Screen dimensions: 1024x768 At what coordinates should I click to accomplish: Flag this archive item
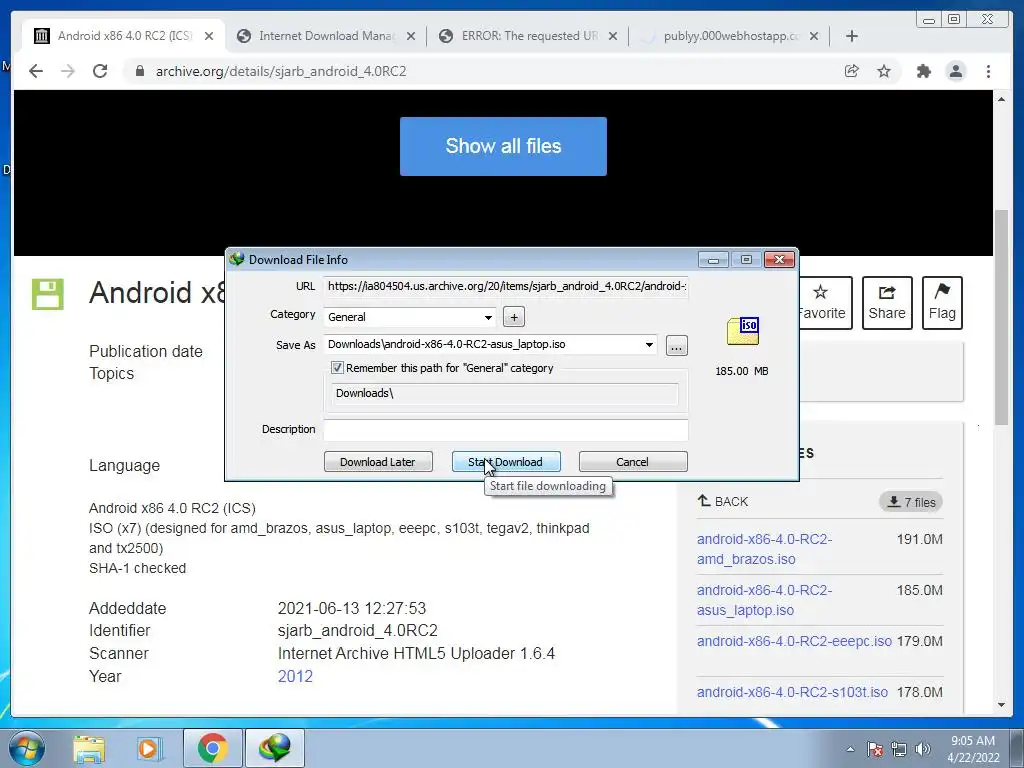pos(942,303)
